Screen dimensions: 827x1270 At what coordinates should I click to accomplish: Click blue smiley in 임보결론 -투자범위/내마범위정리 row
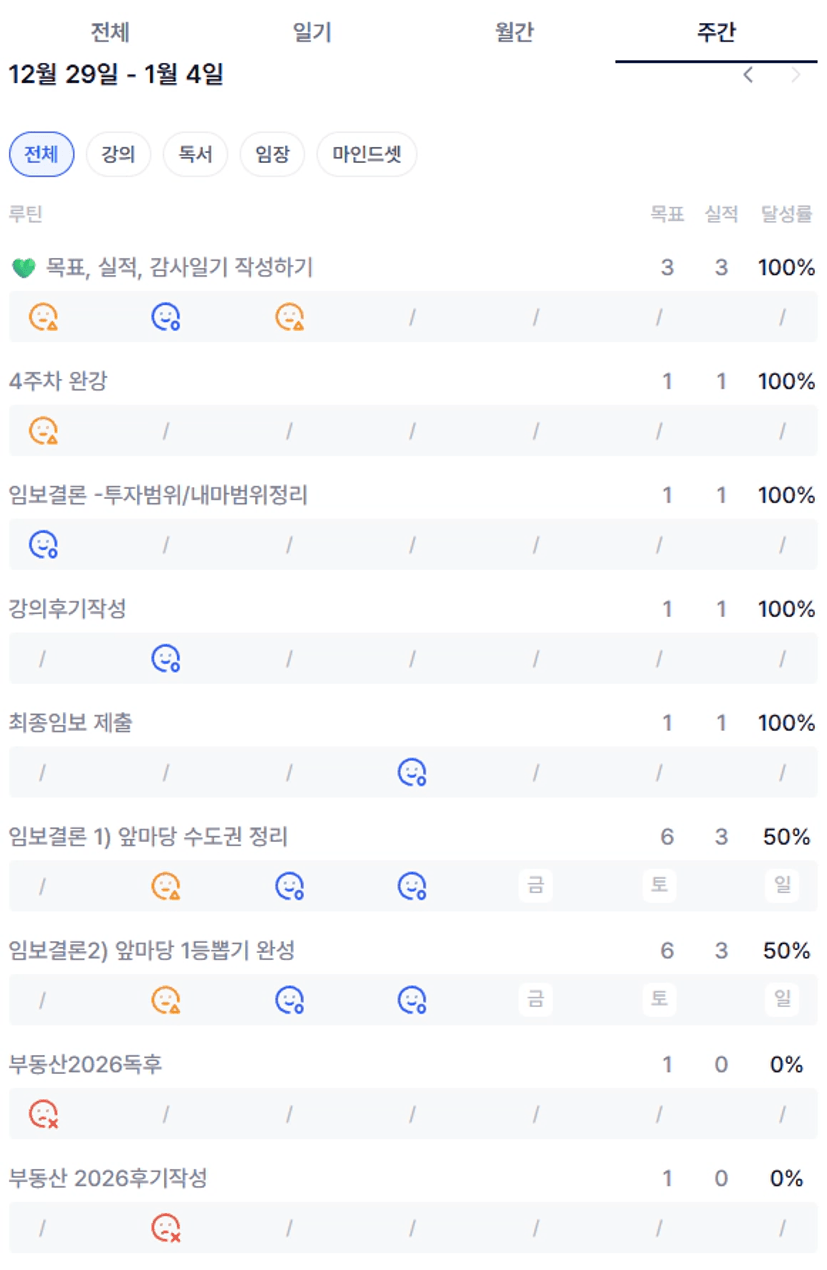(43, 545)
